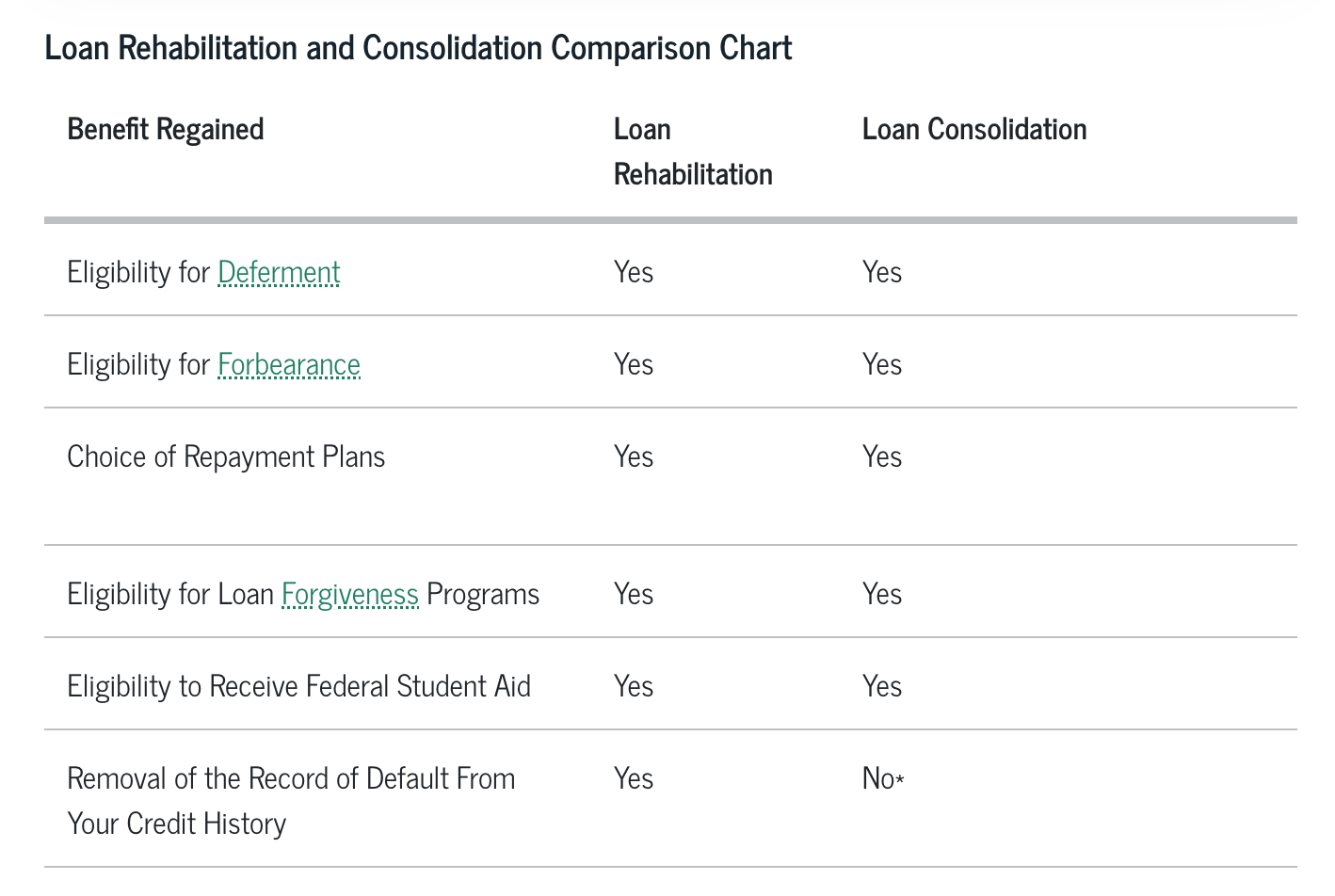1335x896 pixels.
Task: Click the No* cell under Loan Consolidation
Action: tap(882, 779)
